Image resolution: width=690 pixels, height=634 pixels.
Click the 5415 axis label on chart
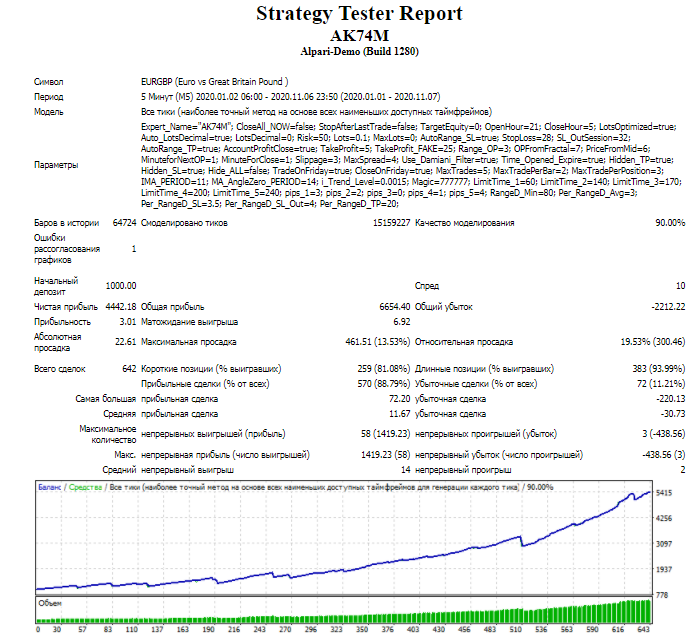(664, 493)
